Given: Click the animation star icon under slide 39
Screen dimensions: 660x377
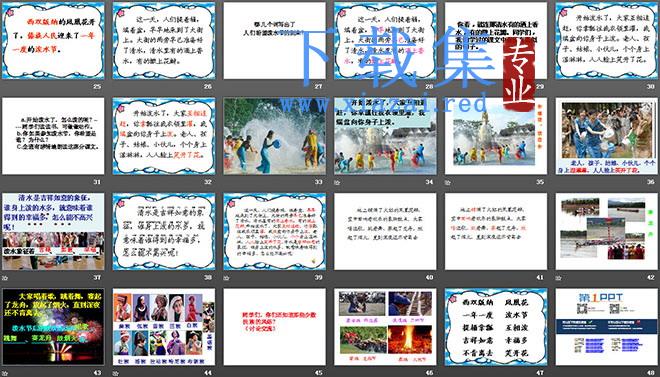Looking at the screenshot, I should 226,278.
